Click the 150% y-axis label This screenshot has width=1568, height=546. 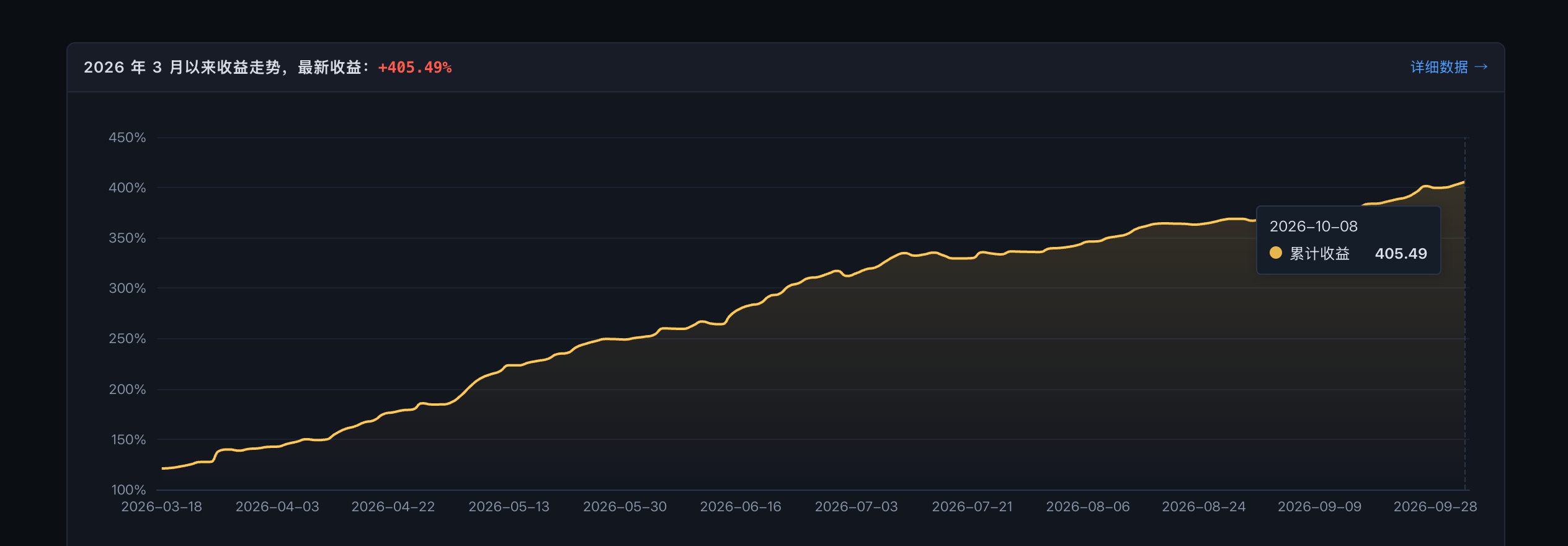click(x=128, y=440)
